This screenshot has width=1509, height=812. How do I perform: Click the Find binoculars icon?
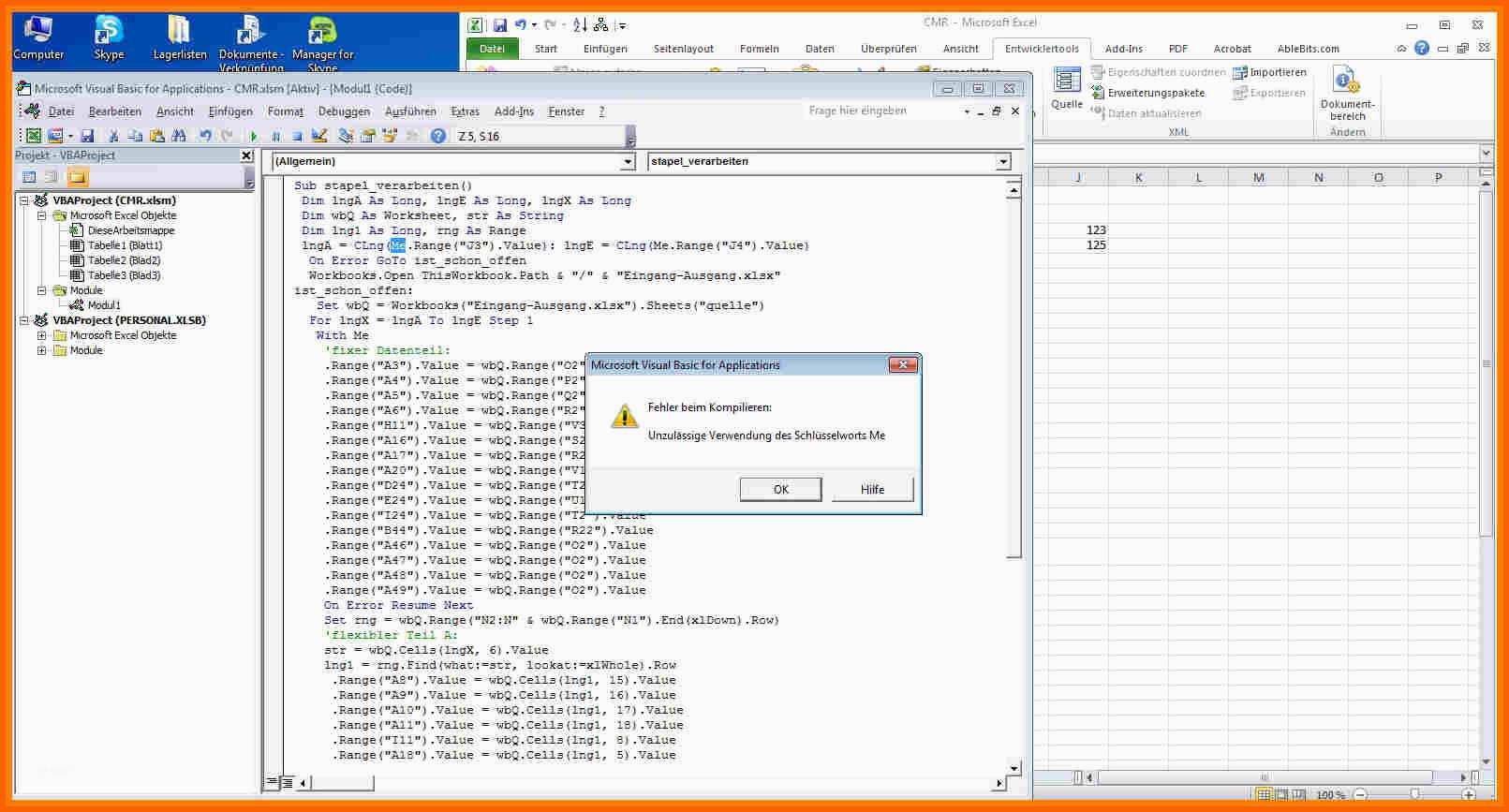pos(179,137)
